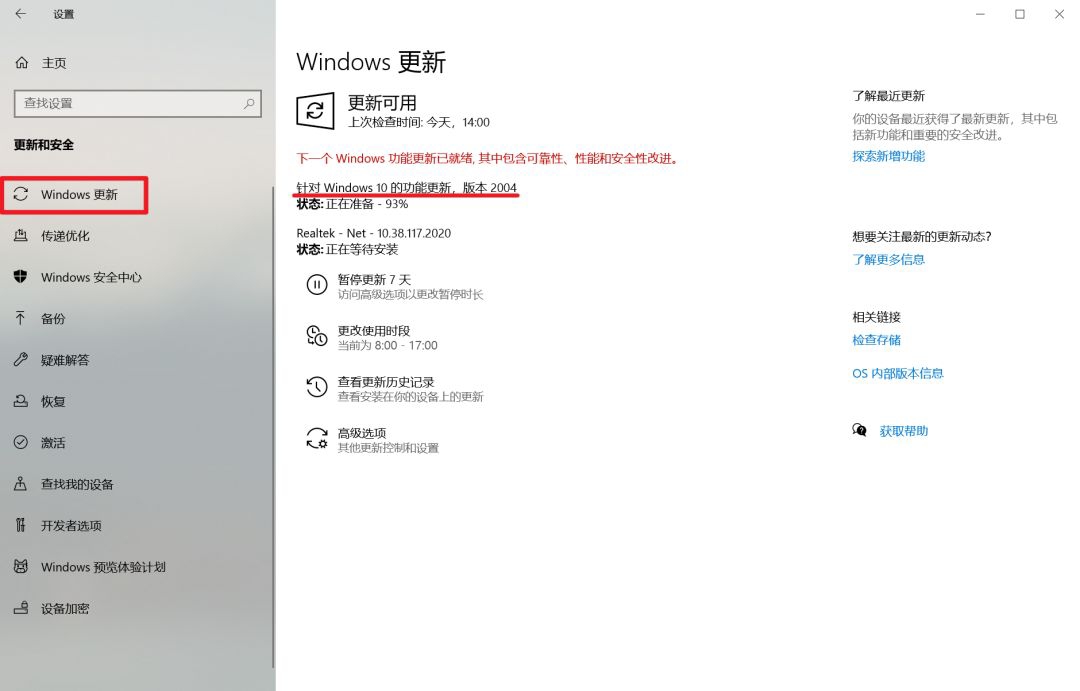进入开发者选项页面
This screenshot has width=1080, height=691.
70,525
